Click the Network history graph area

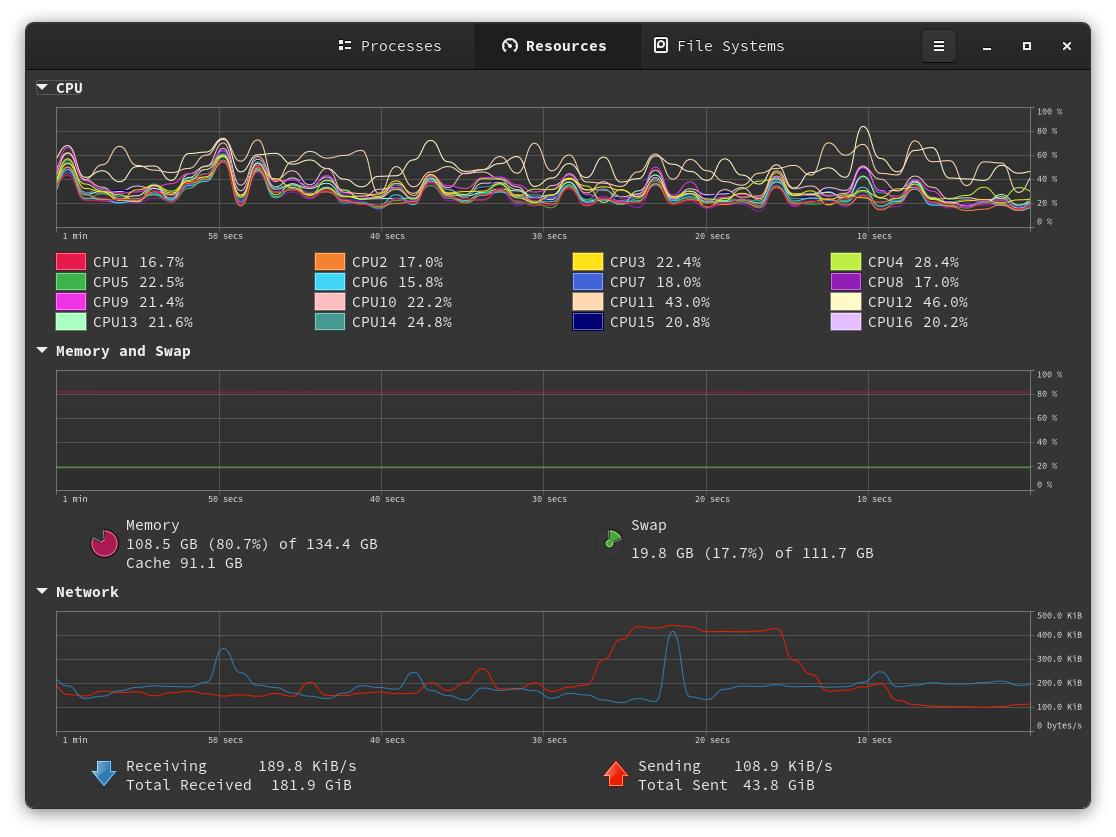click(x=543, y=672)
